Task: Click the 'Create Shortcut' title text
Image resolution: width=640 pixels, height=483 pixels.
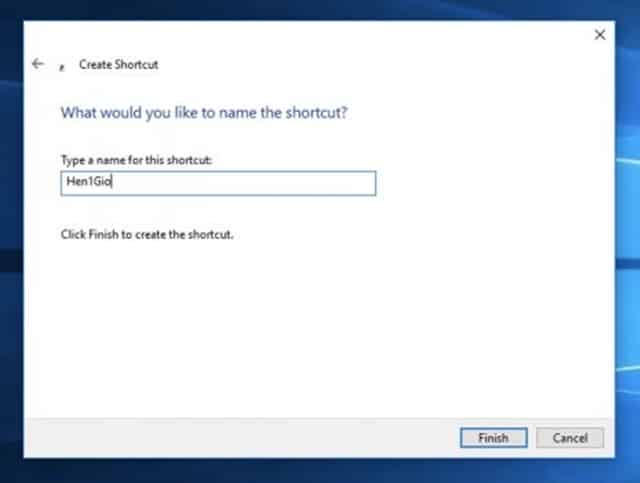Action: (118, 65)
